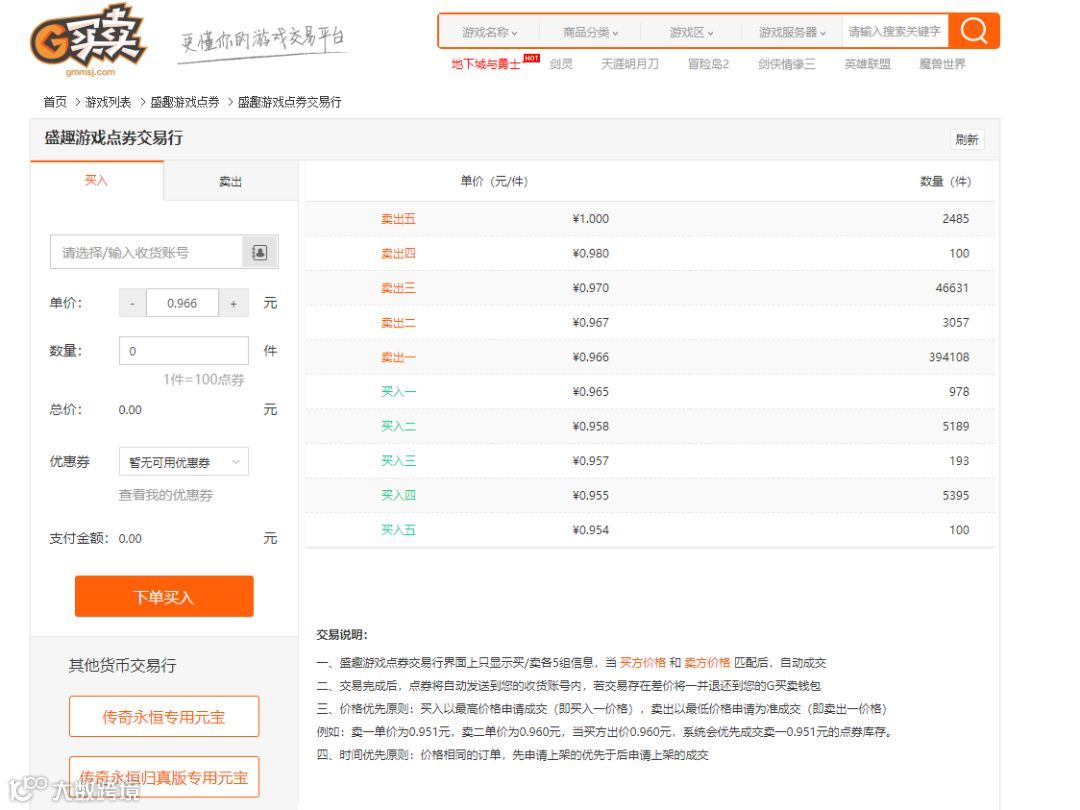Click price ¥0.966 in order book
This screenshot has width=1080, height=810.
pyautogui.click(x=590, y=357)
